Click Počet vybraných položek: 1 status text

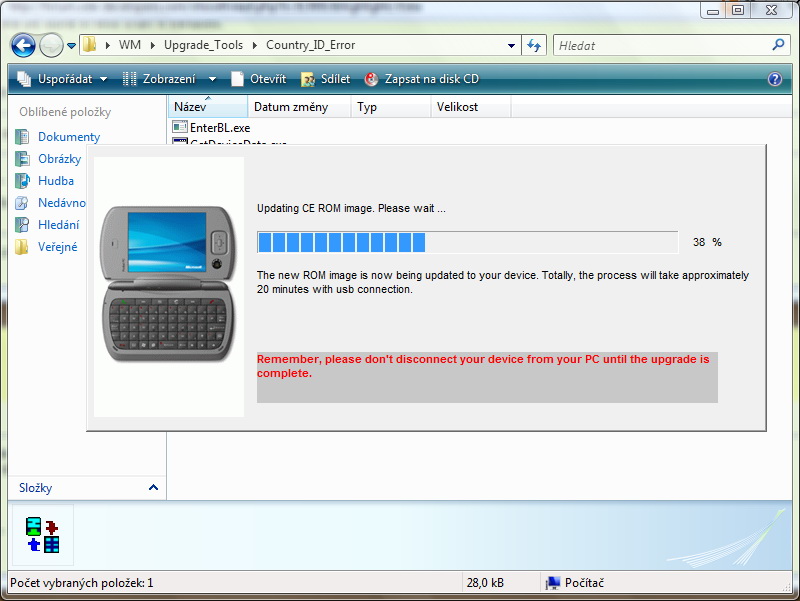click(82, 583)
